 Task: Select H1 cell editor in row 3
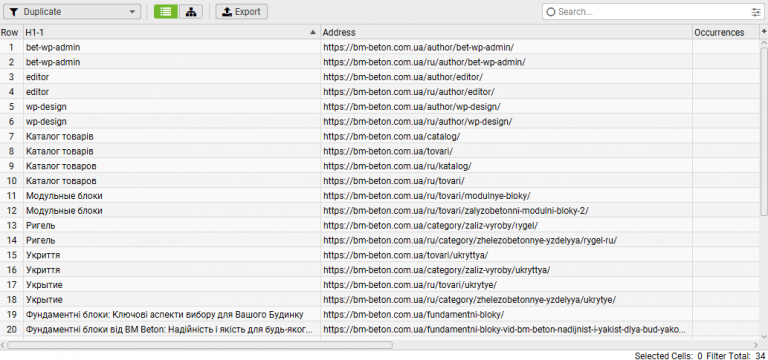click(x=171, y=77)
